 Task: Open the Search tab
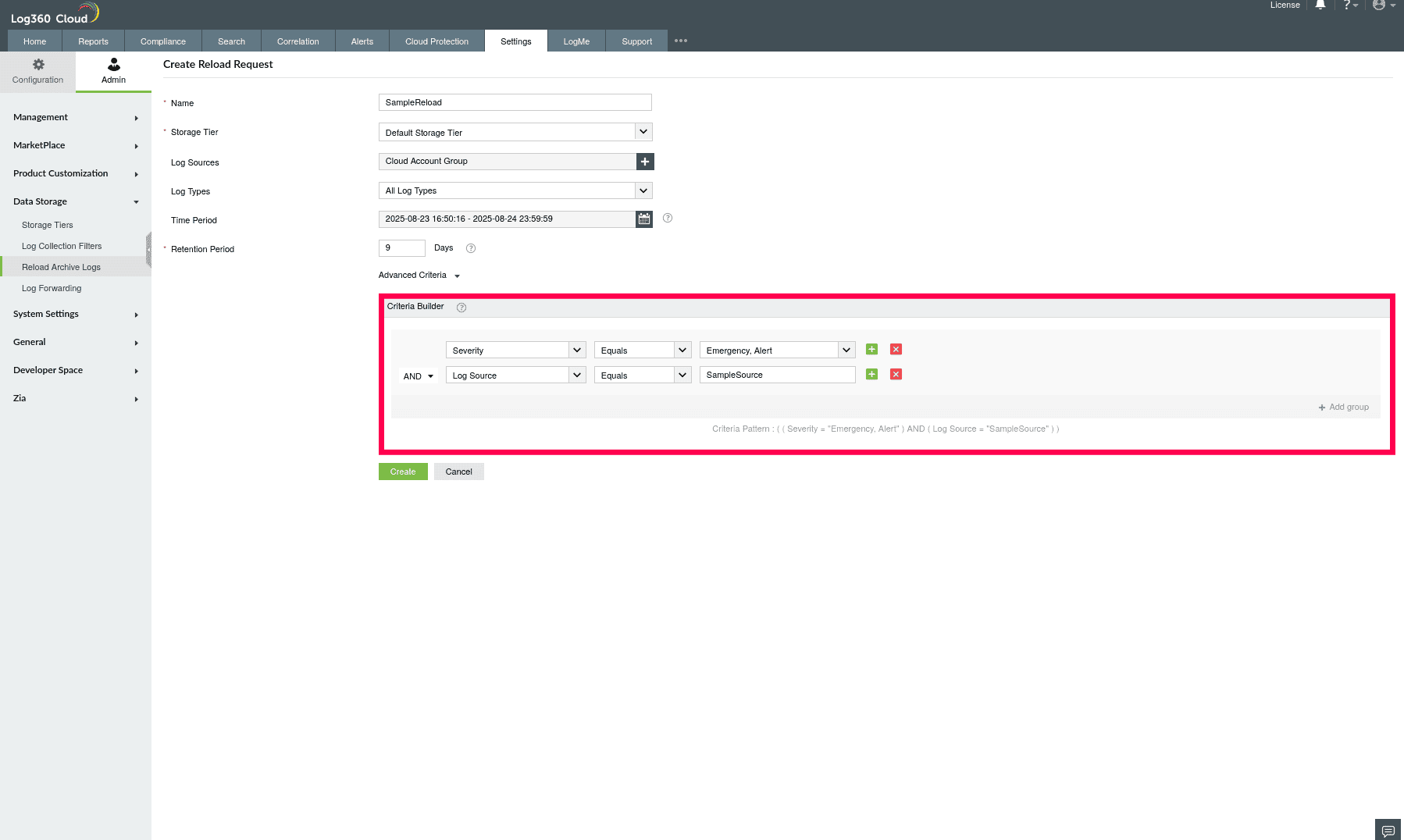tap(231, 41)
